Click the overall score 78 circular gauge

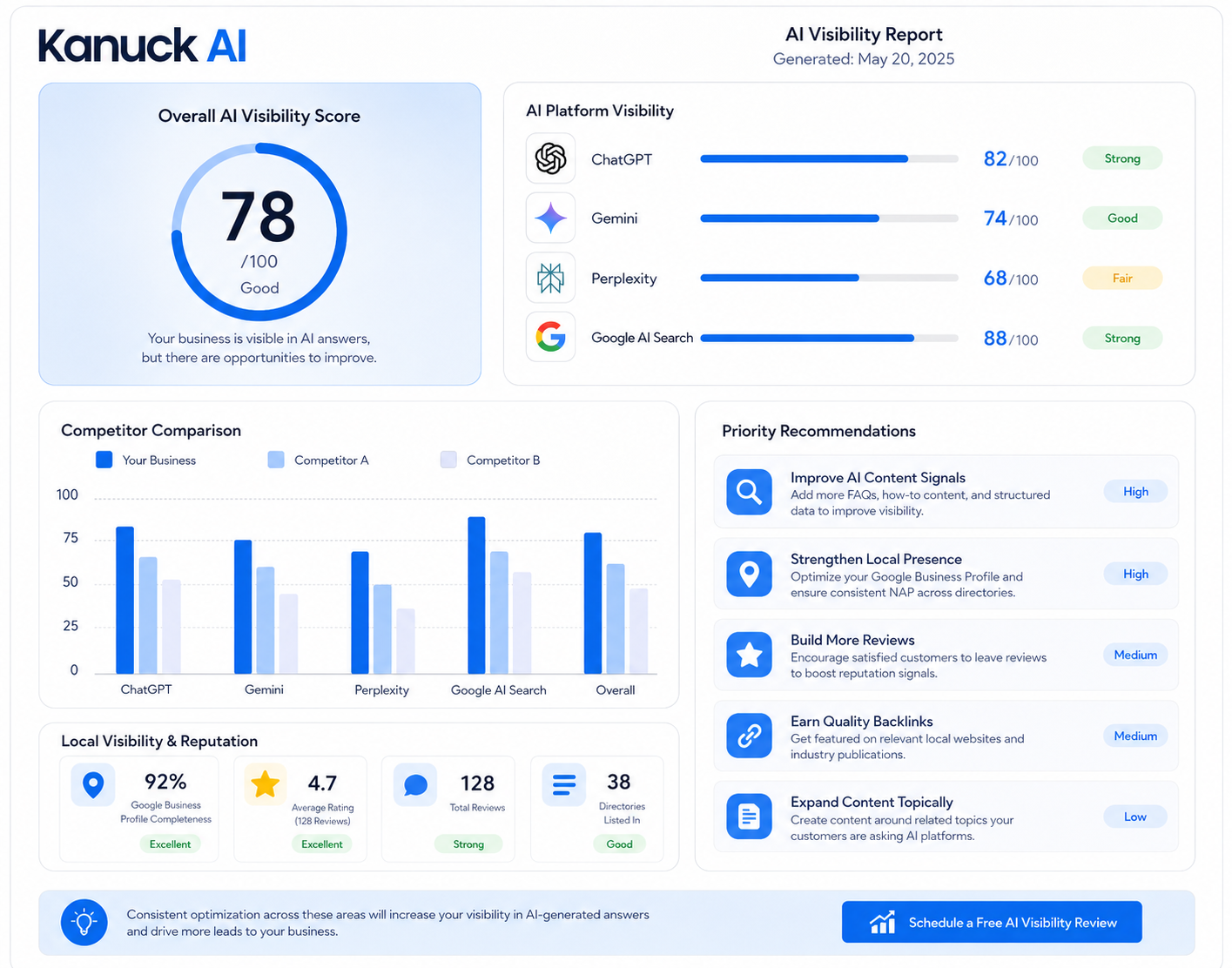point(259,232)
